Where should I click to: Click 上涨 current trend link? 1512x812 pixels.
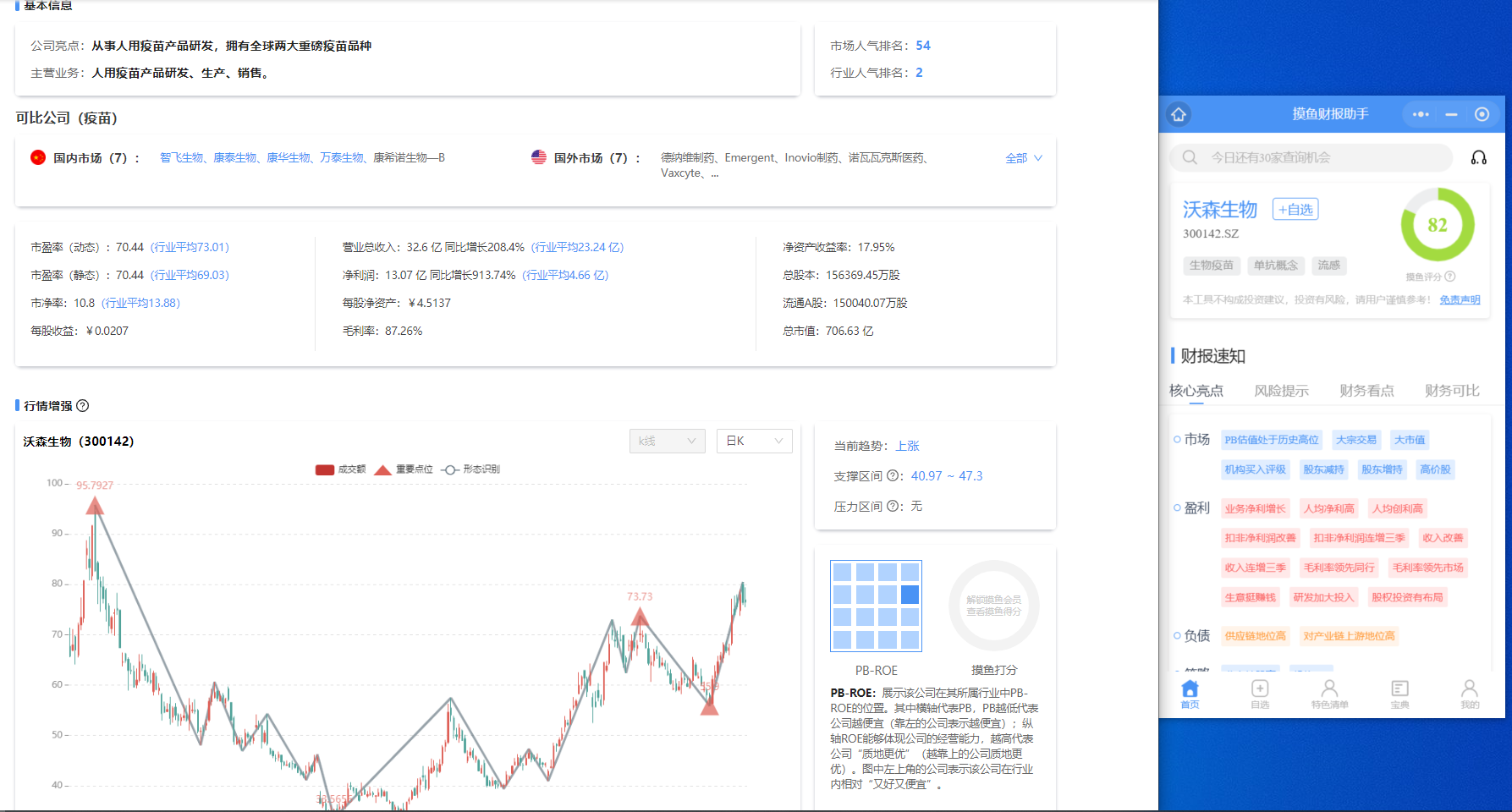pyautogui.click(x=908, y=446)
